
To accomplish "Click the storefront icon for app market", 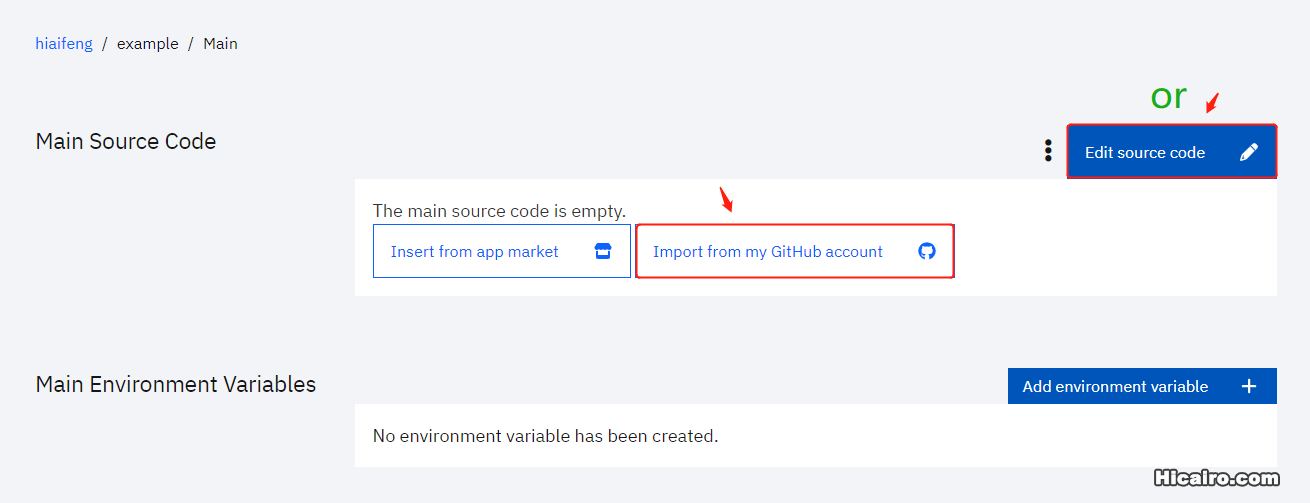I will click(603, 251).
